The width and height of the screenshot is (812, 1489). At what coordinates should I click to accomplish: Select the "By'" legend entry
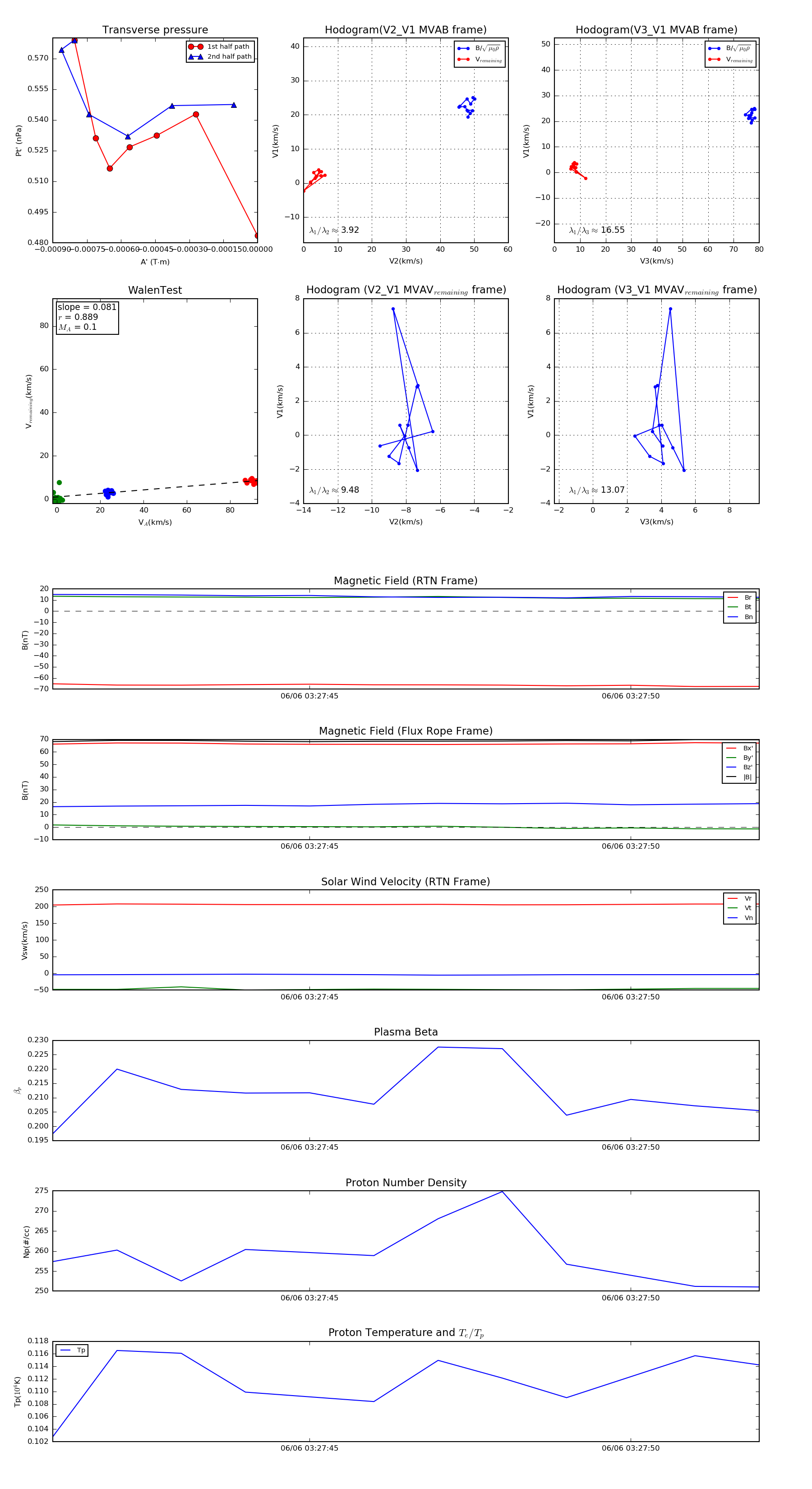pyautogui.click(x=739, y=758)
